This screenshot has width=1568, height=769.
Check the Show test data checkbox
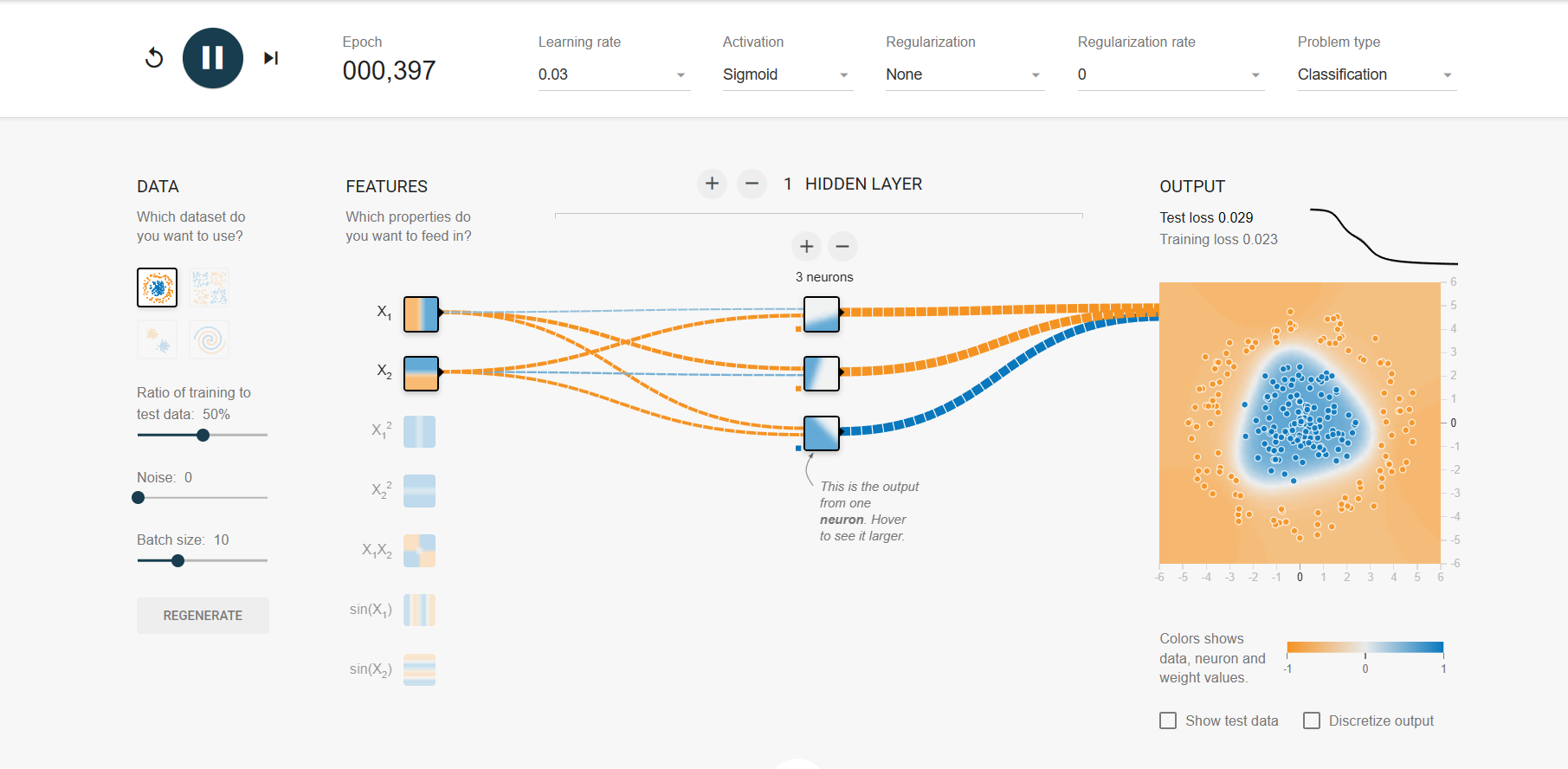[x=1168, y=721]
